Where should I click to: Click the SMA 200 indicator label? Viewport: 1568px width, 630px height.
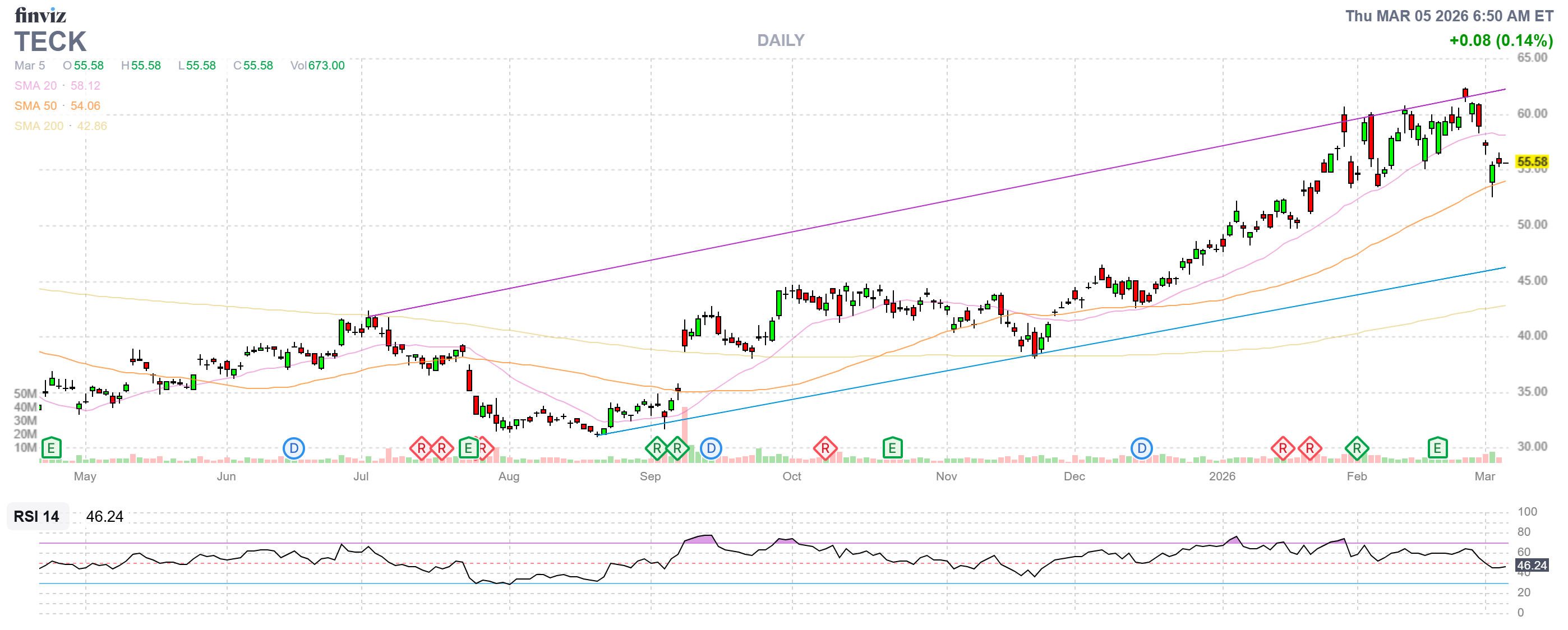point(39,126)
